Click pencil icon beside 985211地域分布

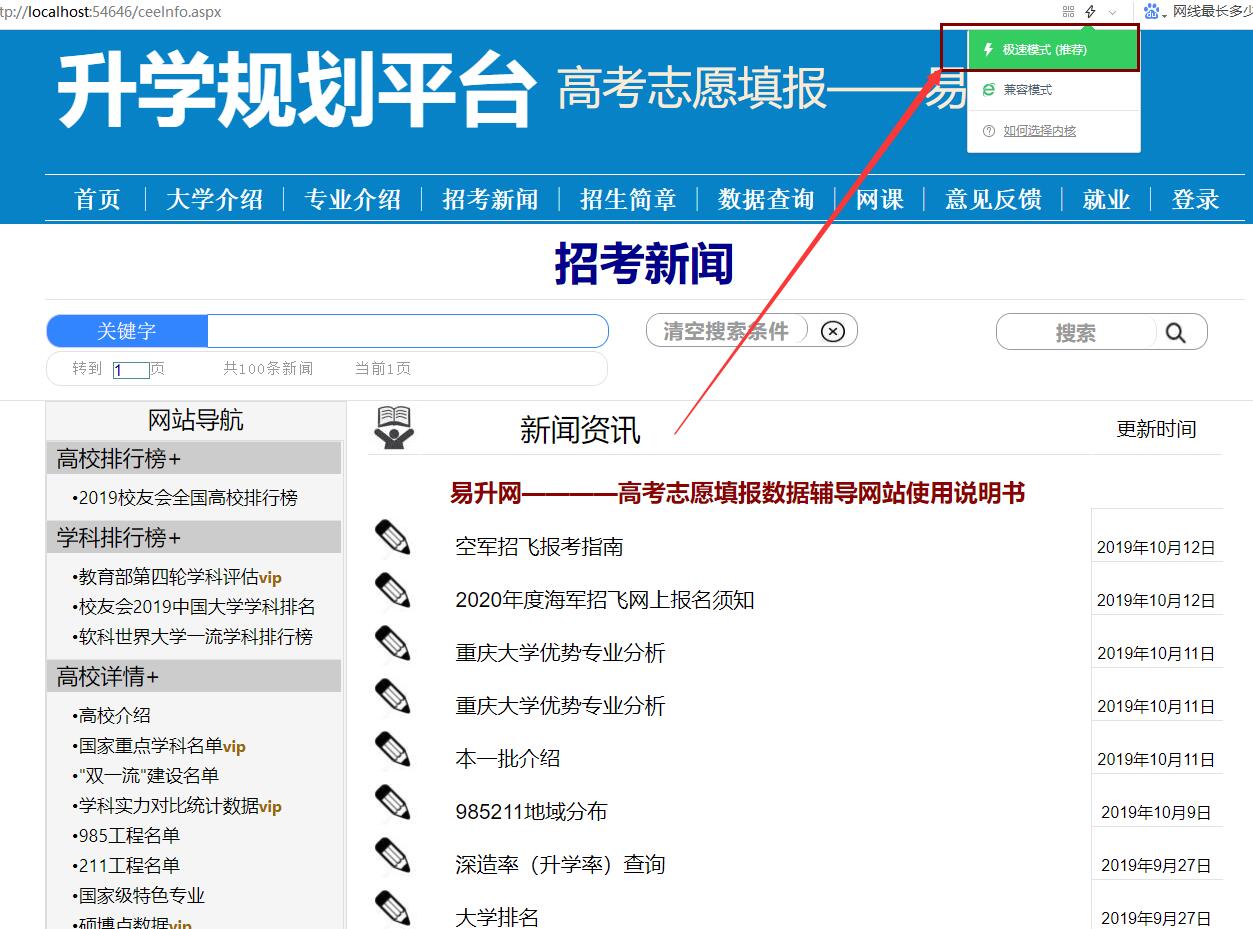click(x=393, y=803)
